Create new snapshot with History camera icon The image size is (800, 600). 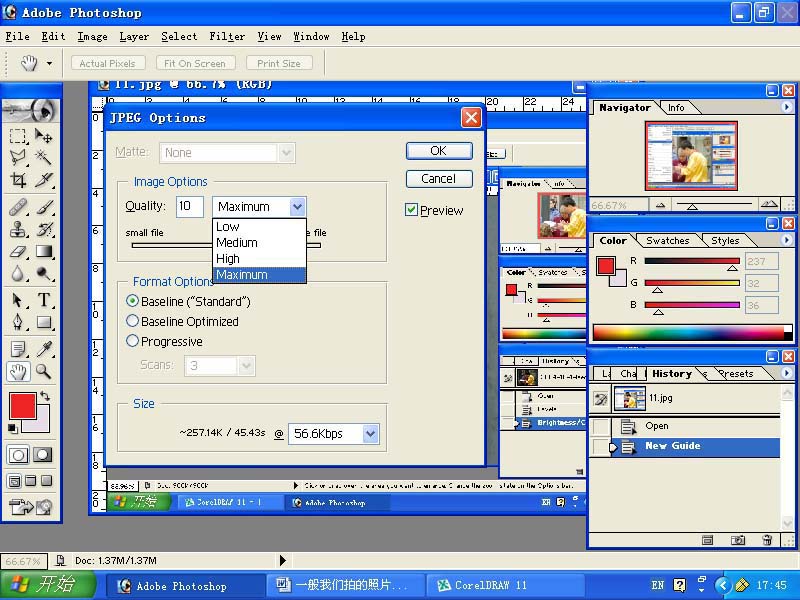[738, 540]
